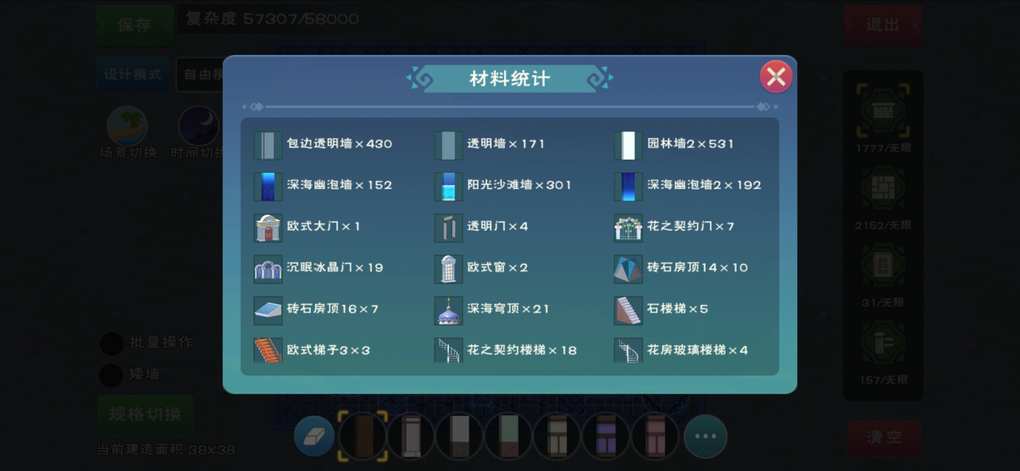Toggle the 建墙 radio option
1020x471 pixels.
tap(111, 375)
